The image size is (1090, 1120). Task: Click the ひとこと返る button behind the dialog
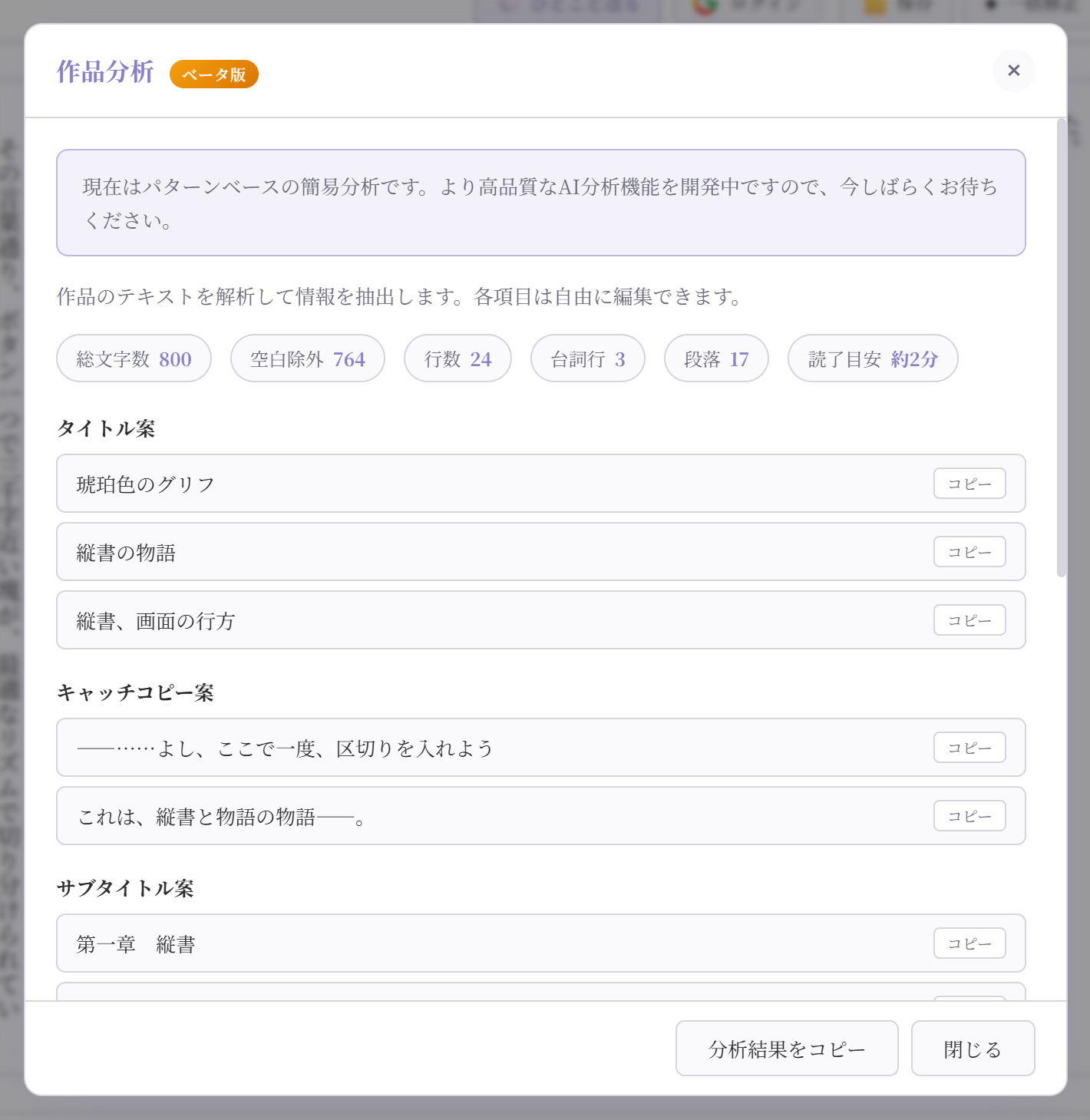(x=566, y=6)
